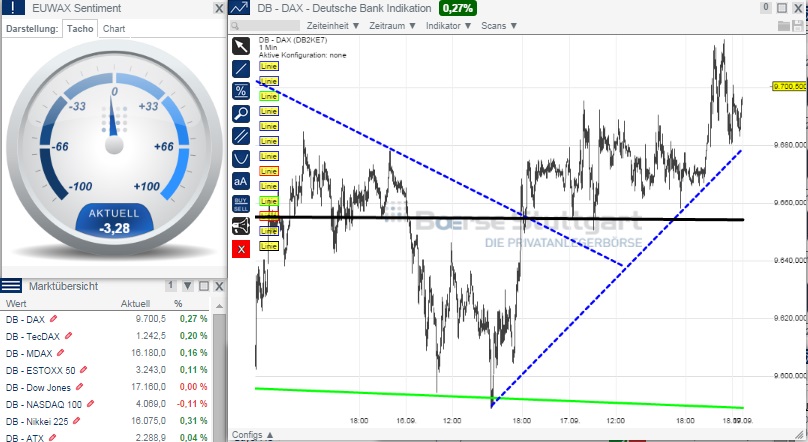Select the percent retracement tool
This screenshot has width=808, height=442.
pyautogui.click(x=241, y=91)
